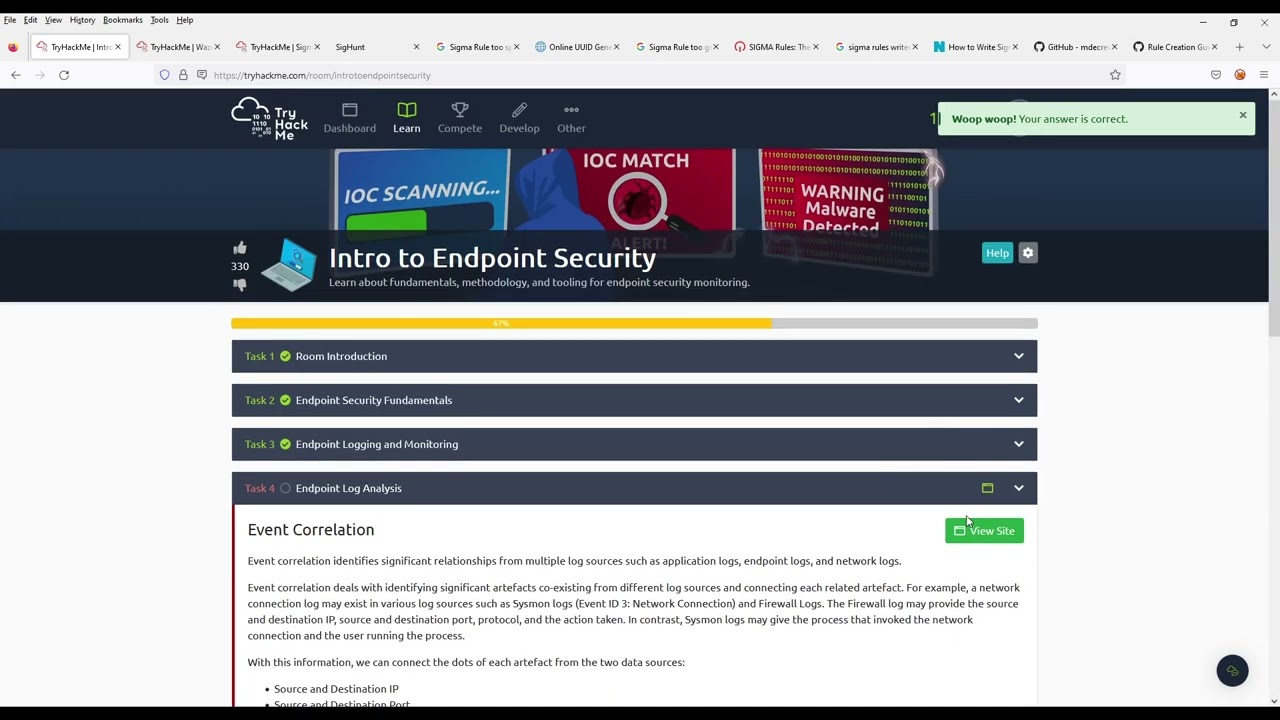Expand Task 3 Endpoint Logging and Monitoring chevron

[x=1019, y=444]
